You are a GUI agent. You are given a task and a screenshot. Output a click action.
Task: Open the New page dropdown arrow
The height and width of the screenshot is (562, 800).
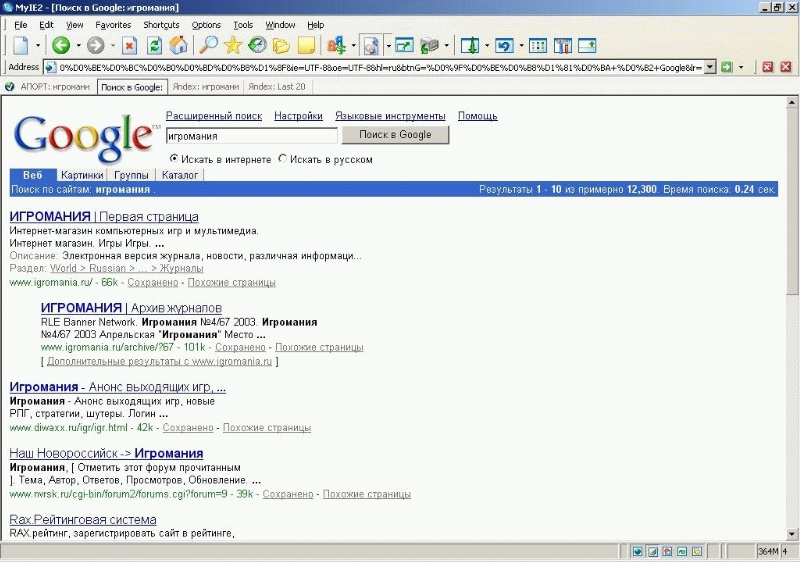[x=38, y=46]
